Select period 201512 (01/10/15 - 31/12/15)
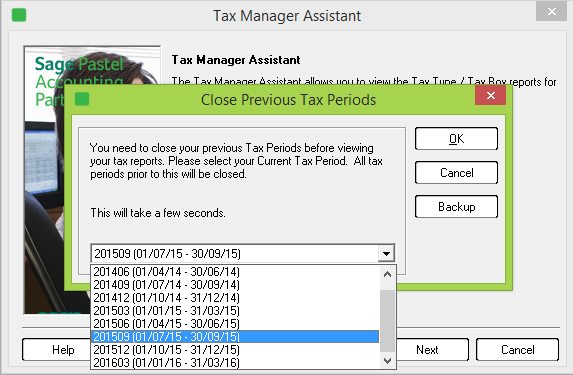The image size is (573, 375). (235, 349)
